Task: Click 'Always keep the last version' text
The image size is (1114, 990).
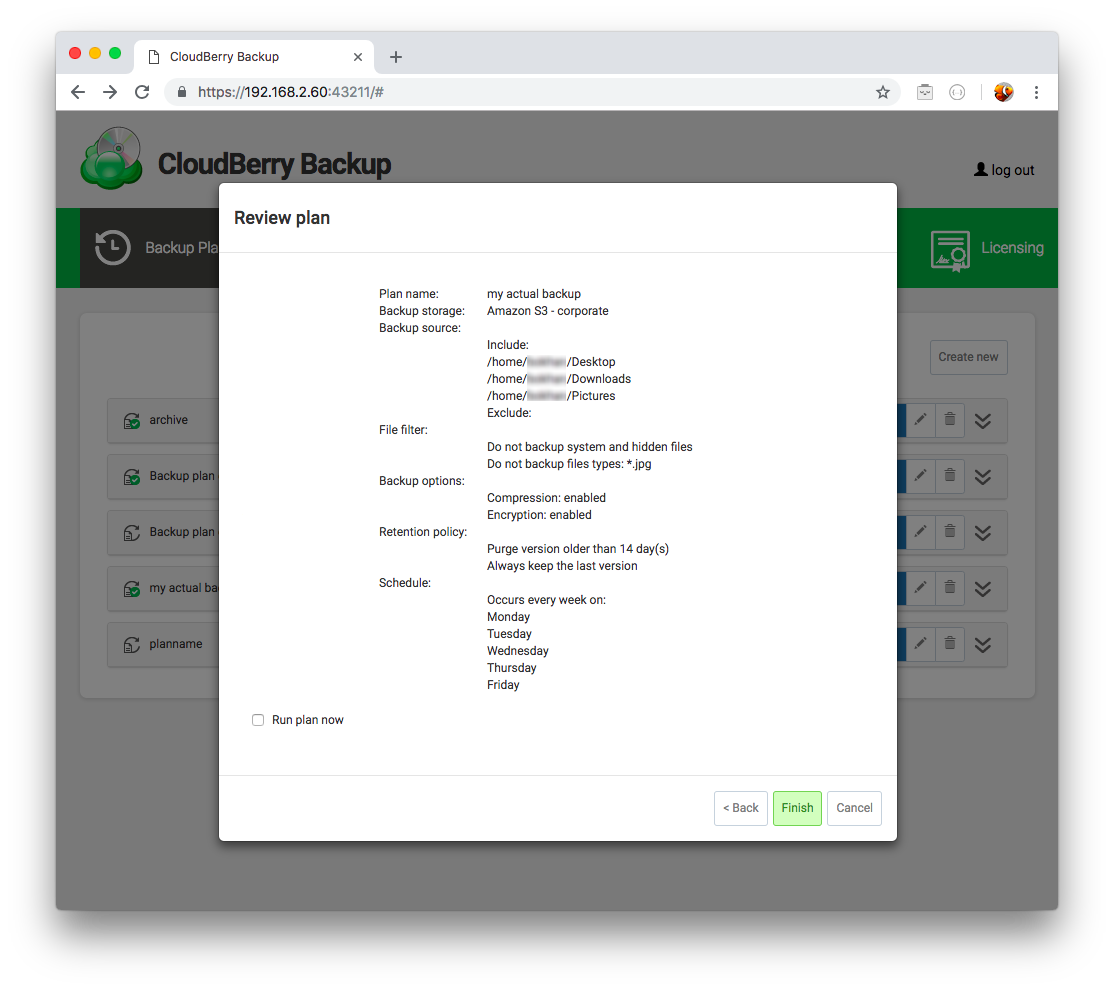Action: [562, 566]
